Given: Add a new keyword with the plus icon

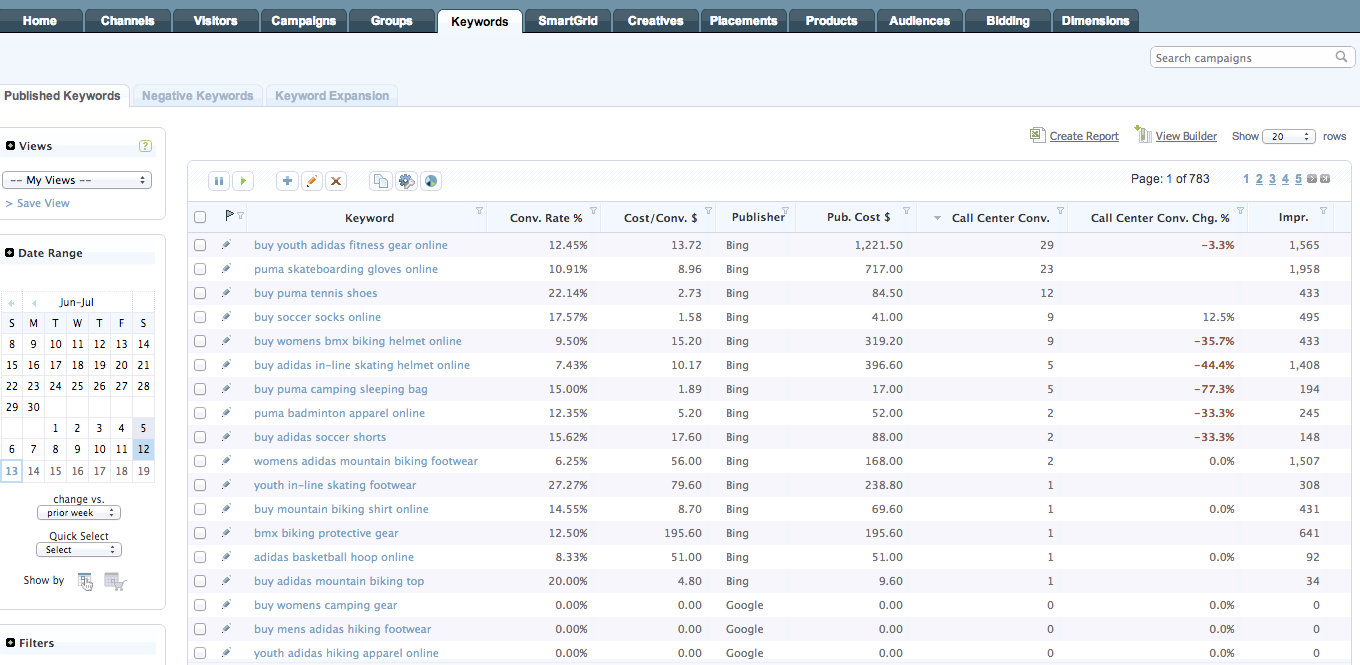Looking at the screenshot, I should (287, 181).
